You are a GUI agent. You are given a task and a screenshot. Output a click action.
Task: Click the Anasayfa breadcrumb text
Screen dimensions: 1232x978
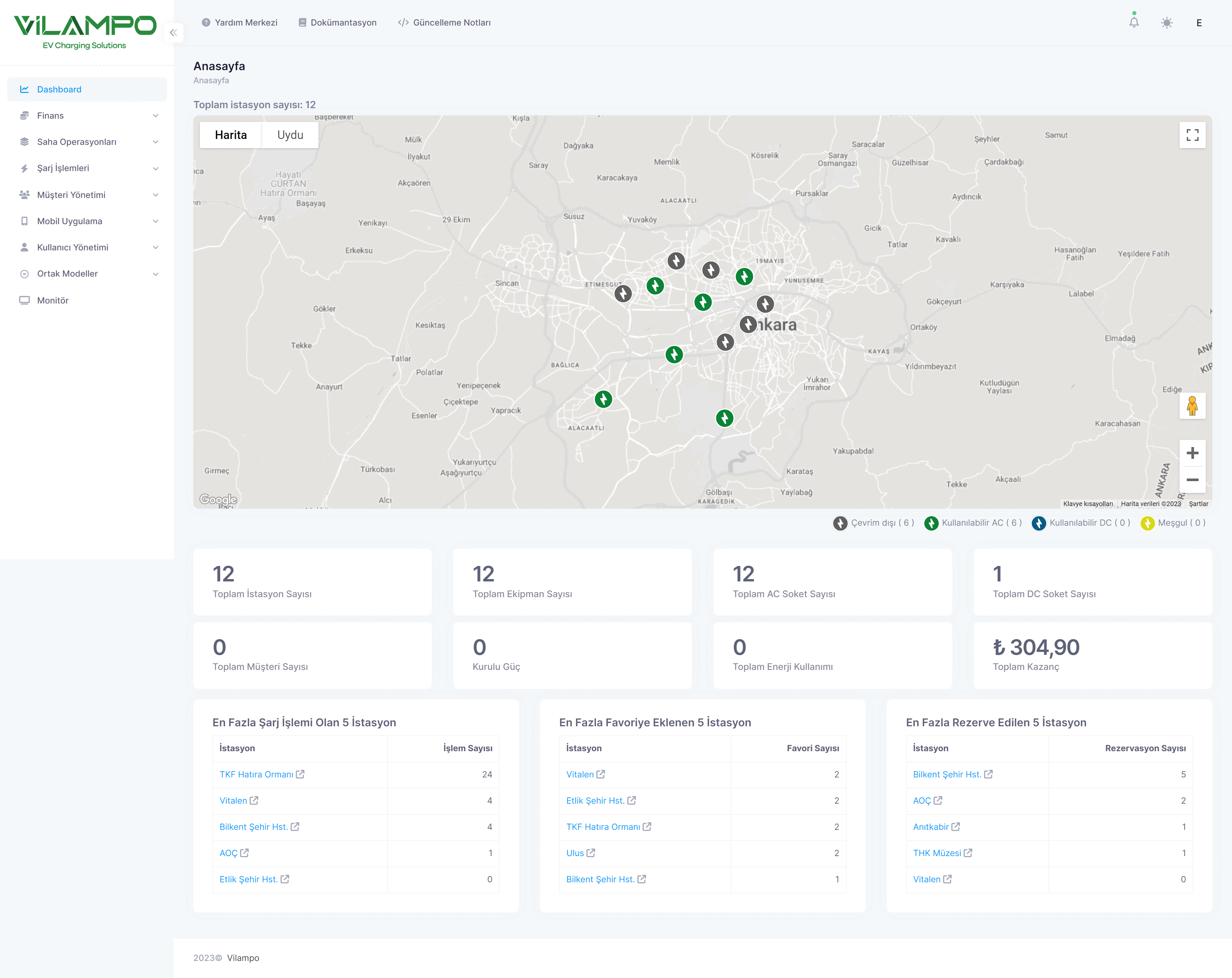[x=211, y=81]
